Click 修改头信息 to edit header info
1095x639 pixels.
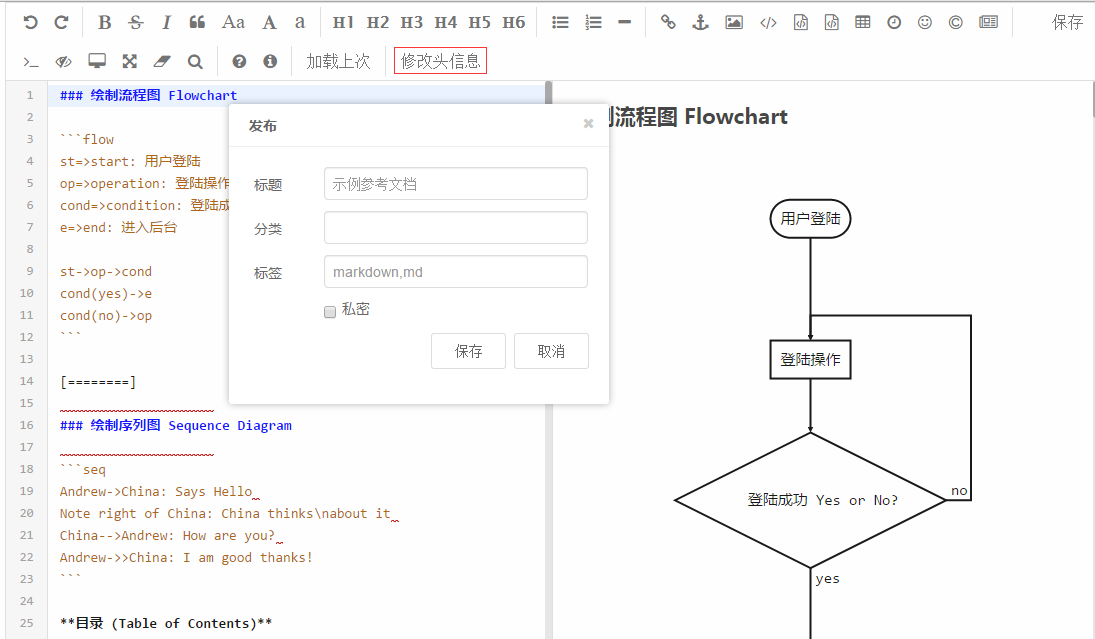441,61
